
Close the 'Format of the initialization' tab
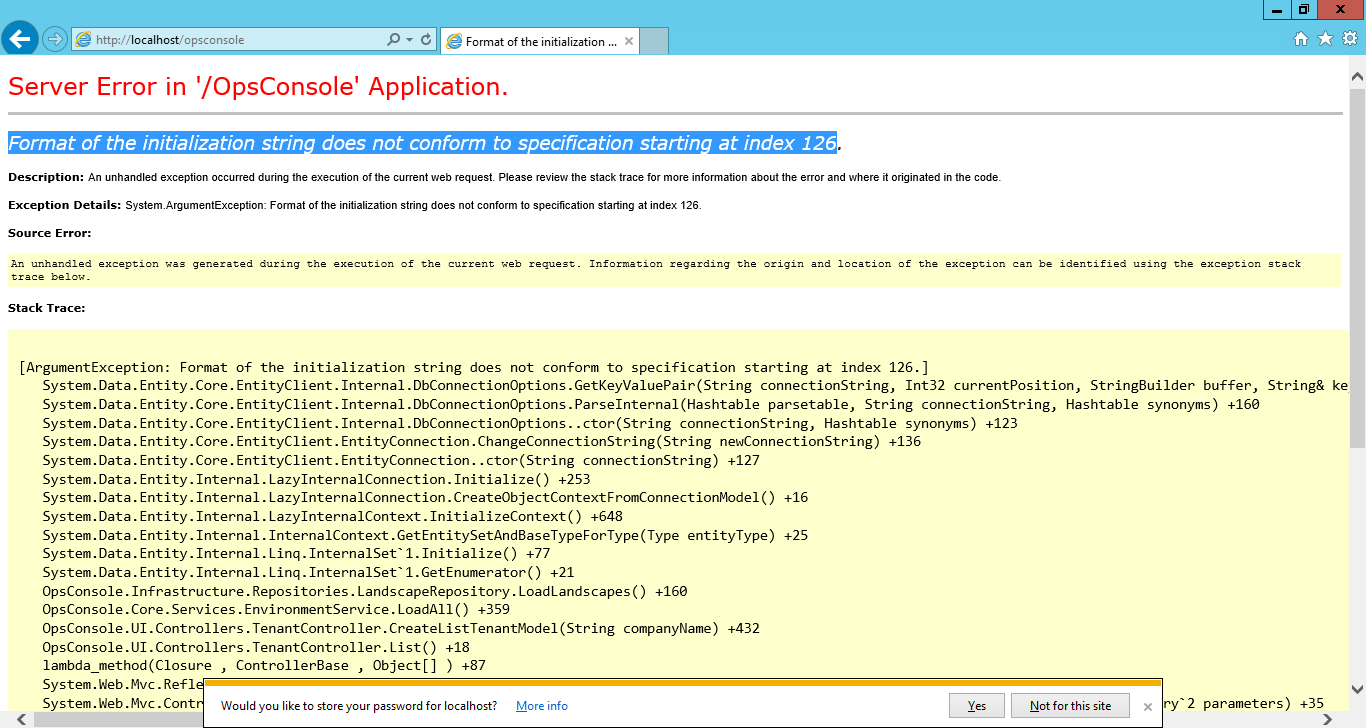[x=629, y=41]
